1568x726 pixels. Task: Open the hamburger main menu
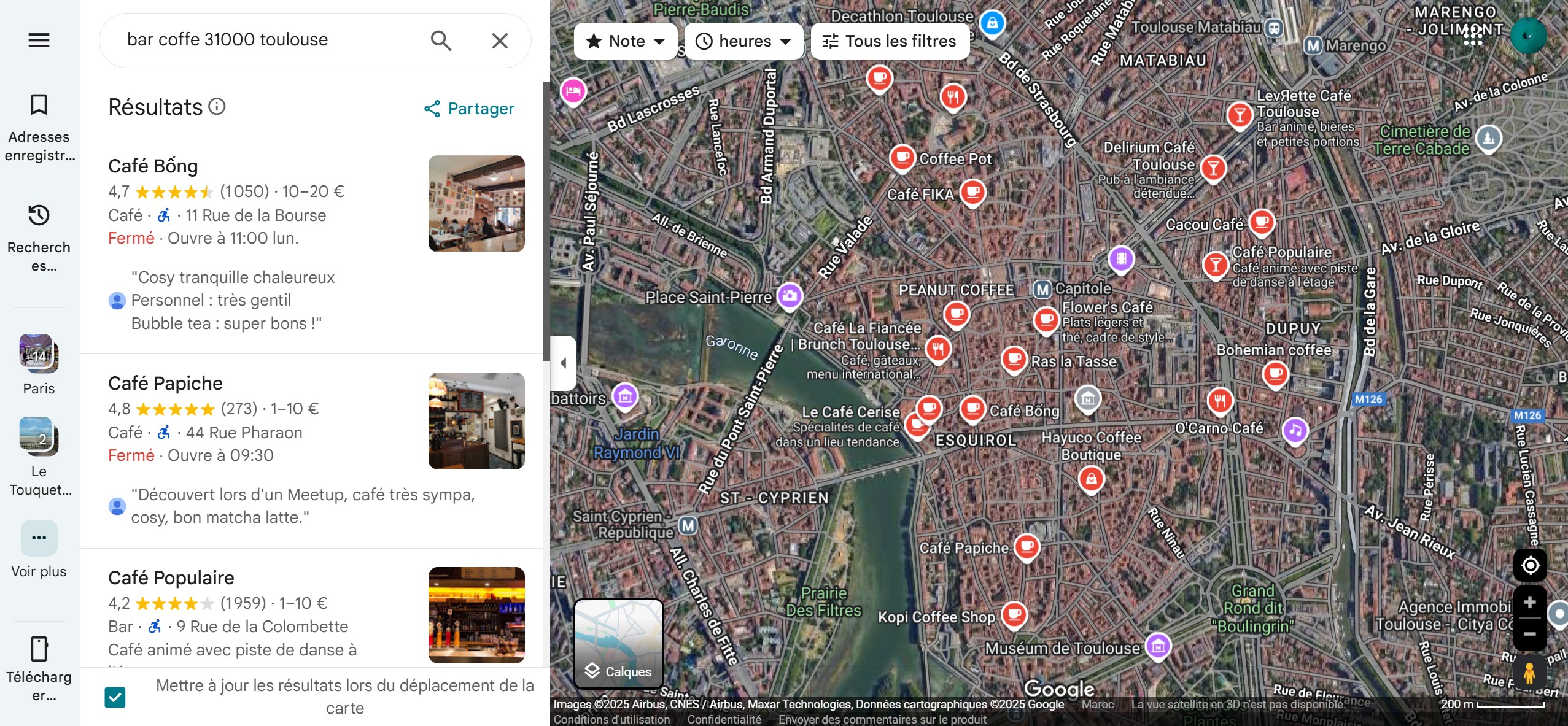click(39, 41)
